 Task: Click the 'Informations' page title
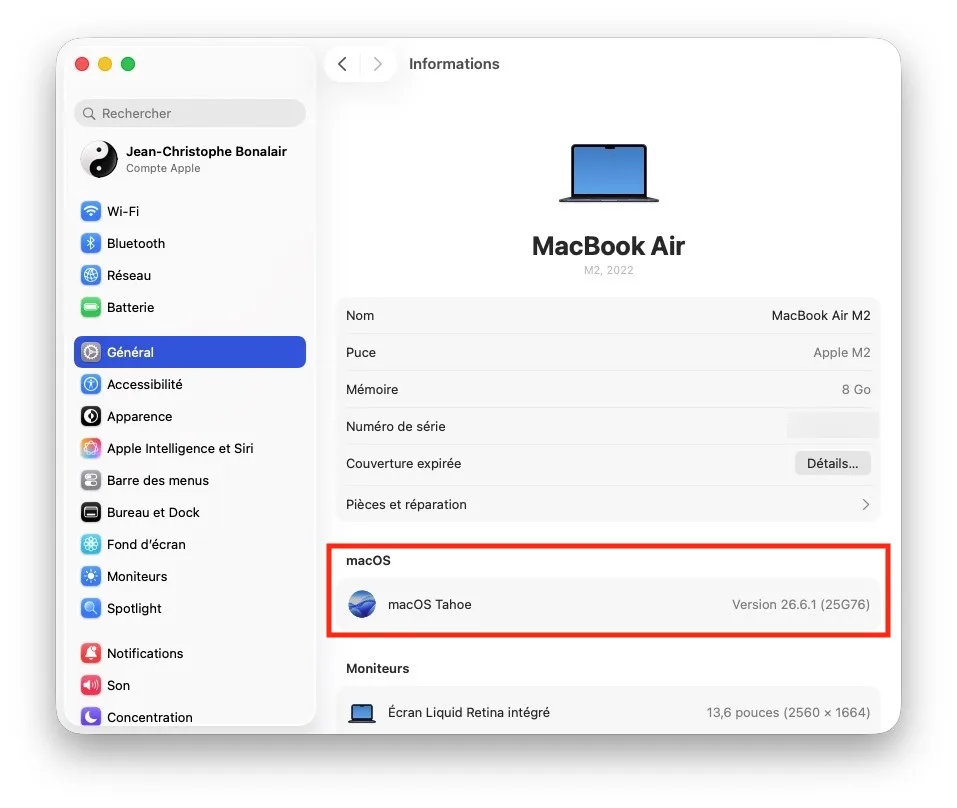point(454,64)
